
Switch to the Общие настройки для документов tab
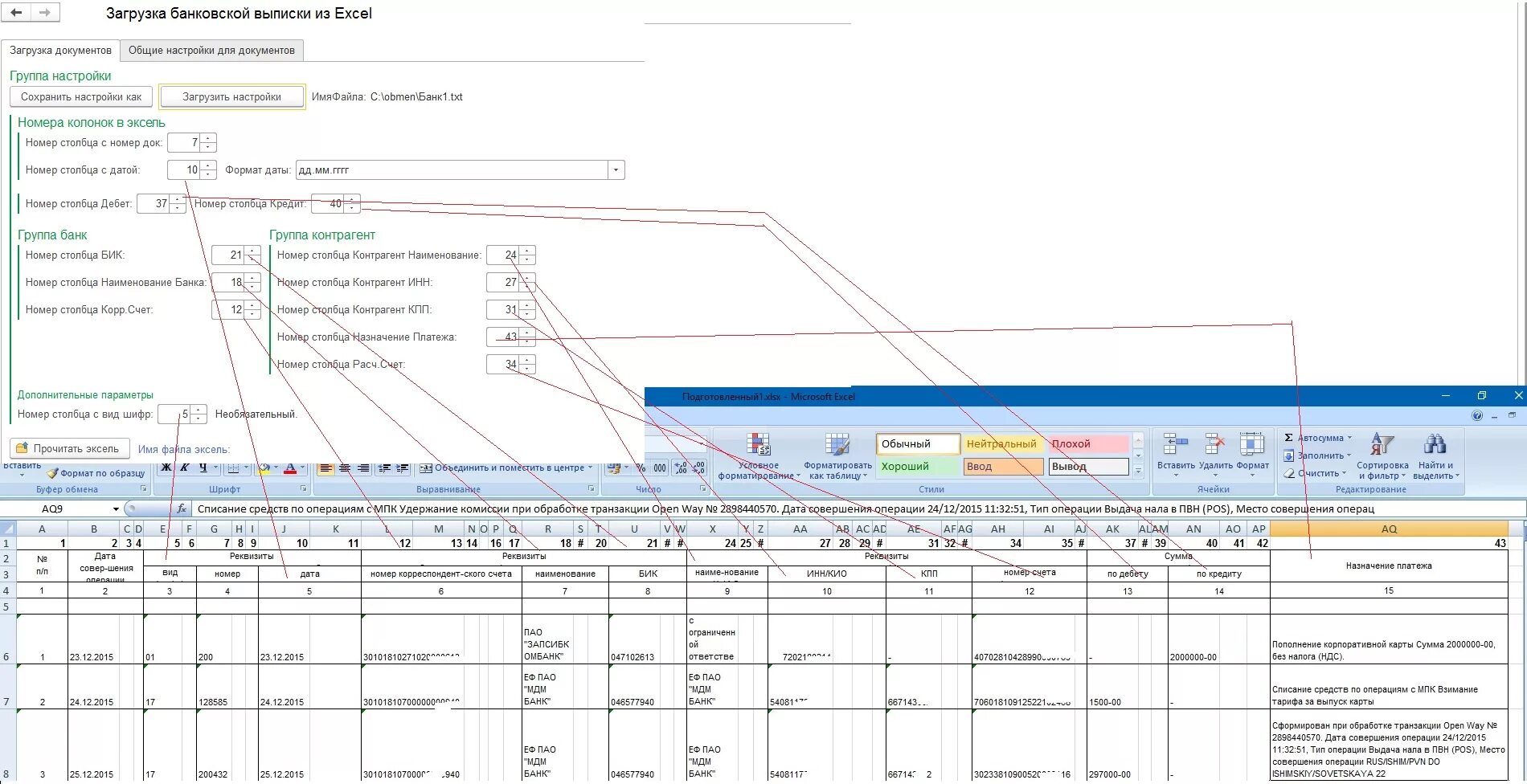(x=211, y=50)
